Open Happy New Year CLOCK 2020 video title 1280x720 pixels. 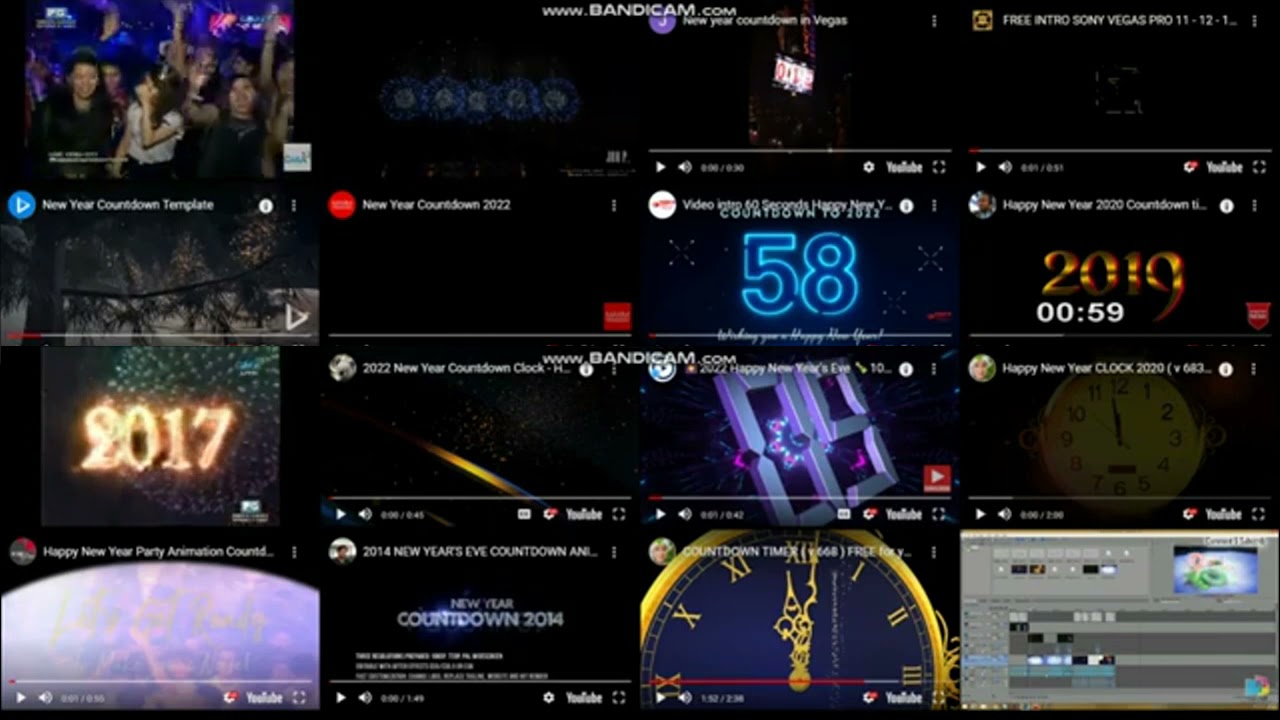[x=1107, y=368]
